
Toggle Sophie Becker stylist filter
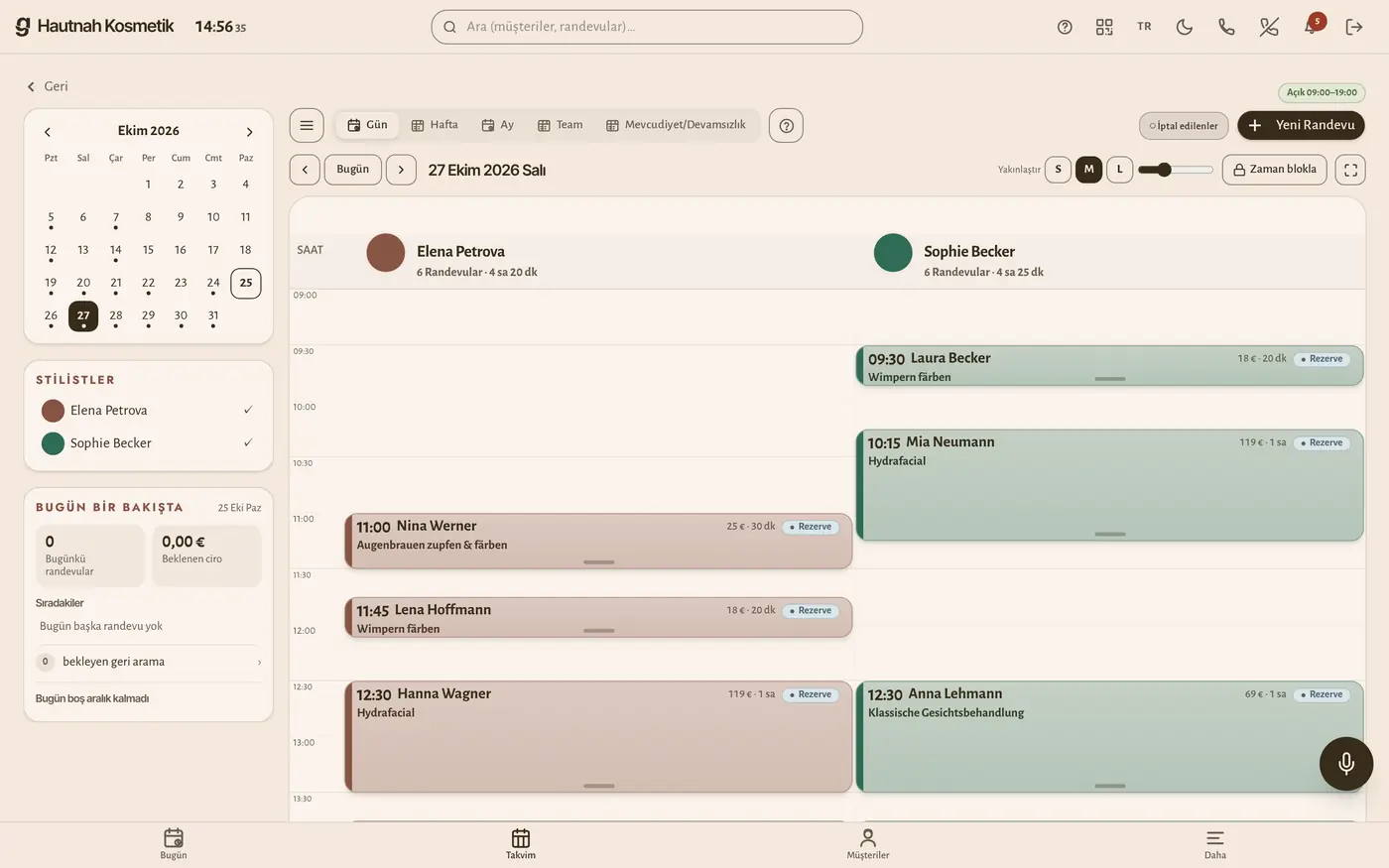pos(148,443)
